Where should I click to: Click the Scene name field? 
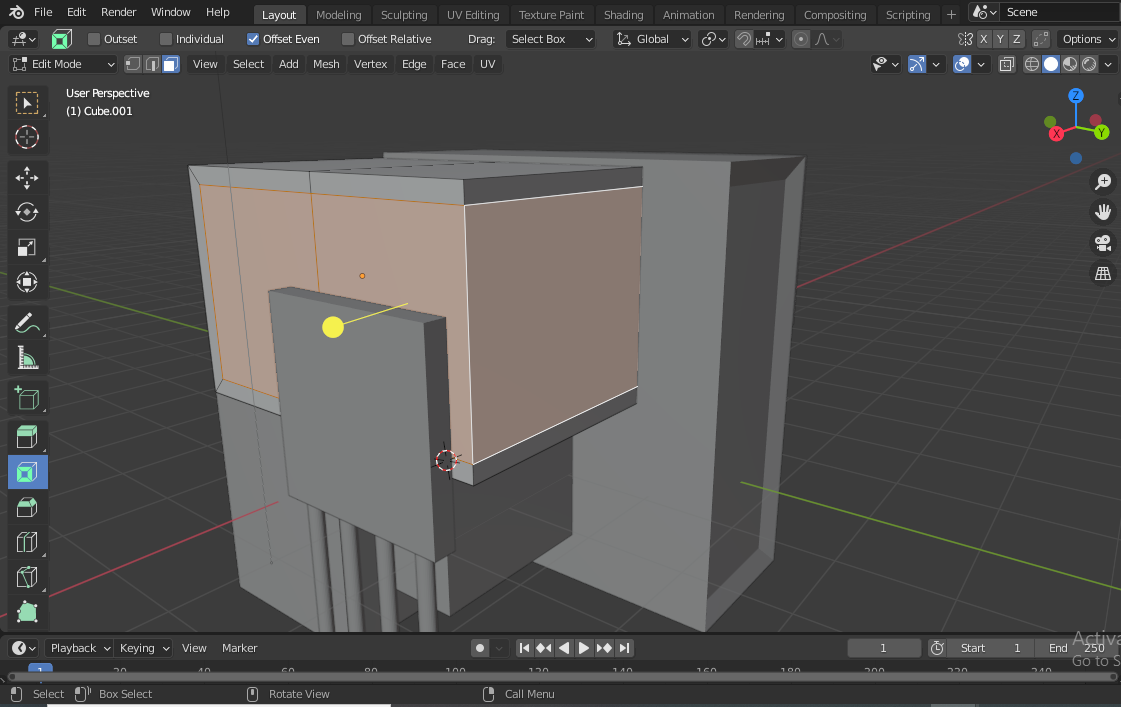1060,12
